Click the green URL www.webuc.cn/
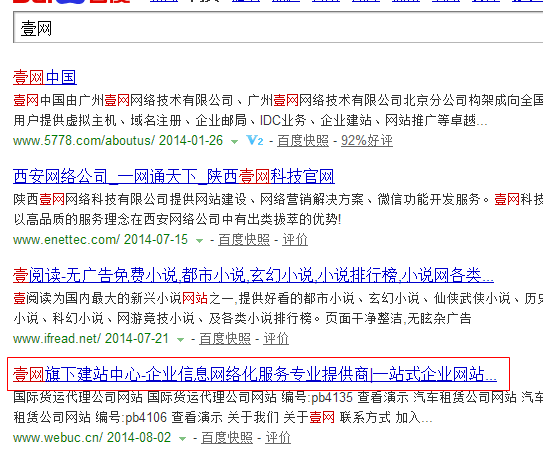 tap(58, 438)
